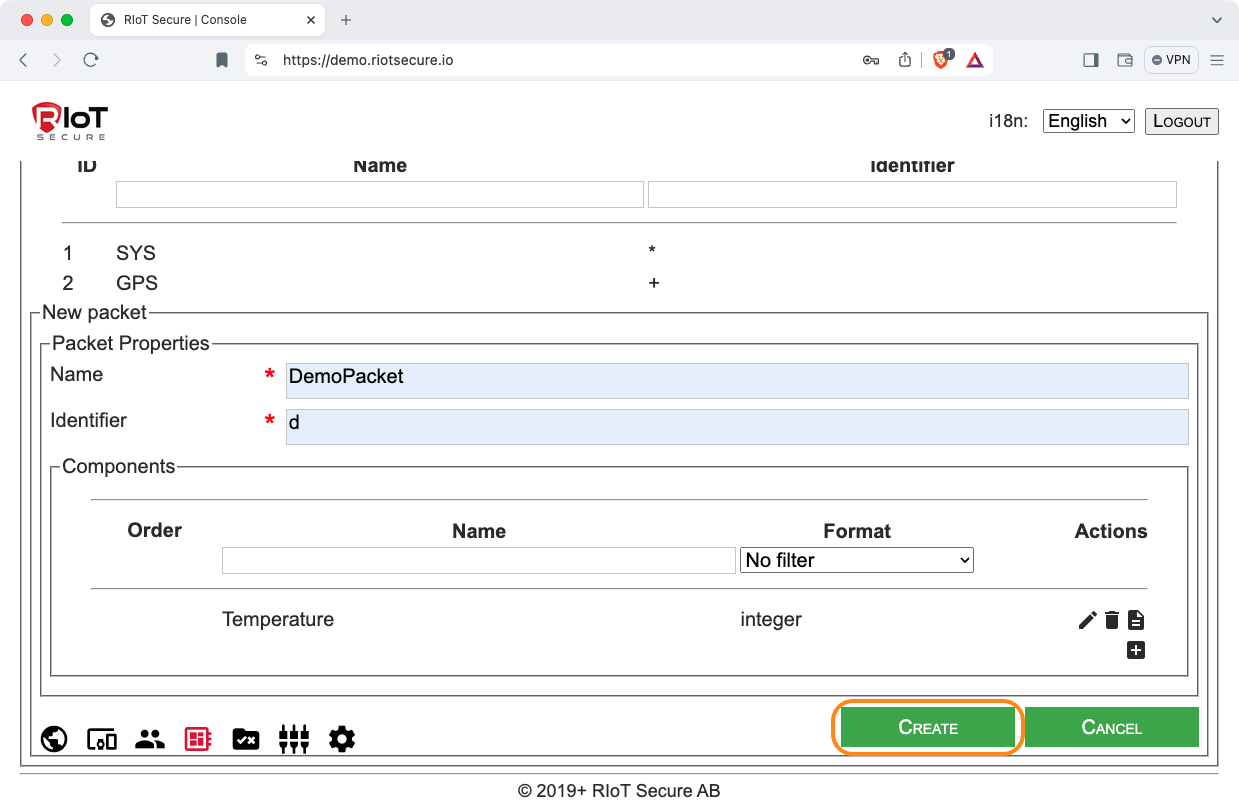
Task: Open the English language dropdown
Action: 1088,121
